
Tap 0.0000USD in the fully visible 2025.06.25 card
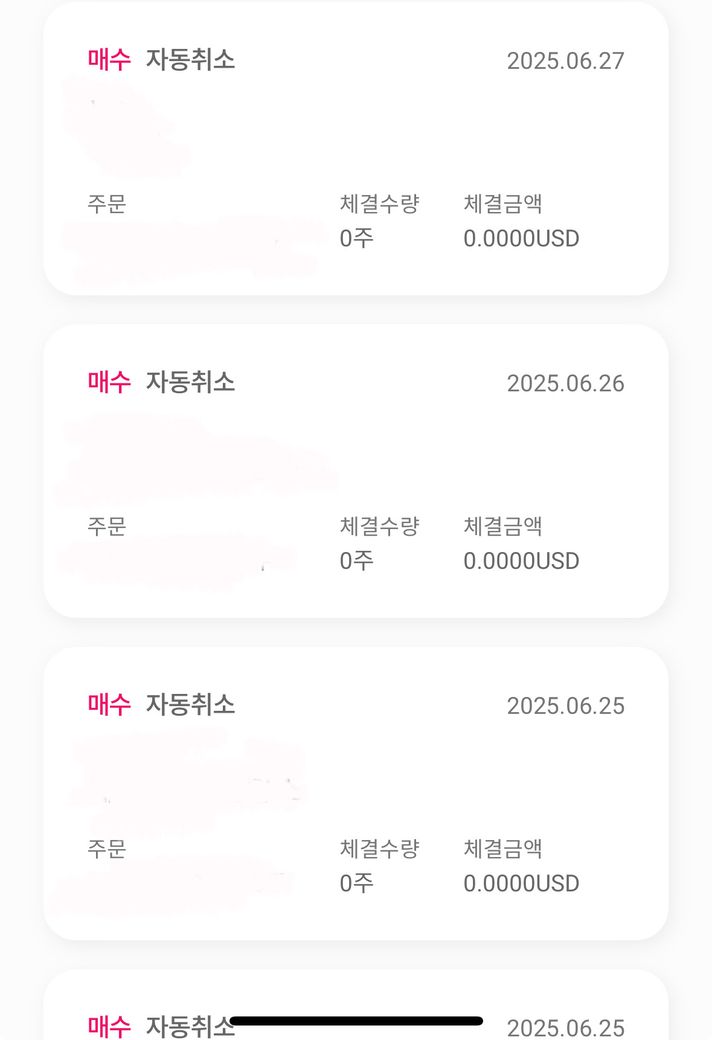[521, 884]
